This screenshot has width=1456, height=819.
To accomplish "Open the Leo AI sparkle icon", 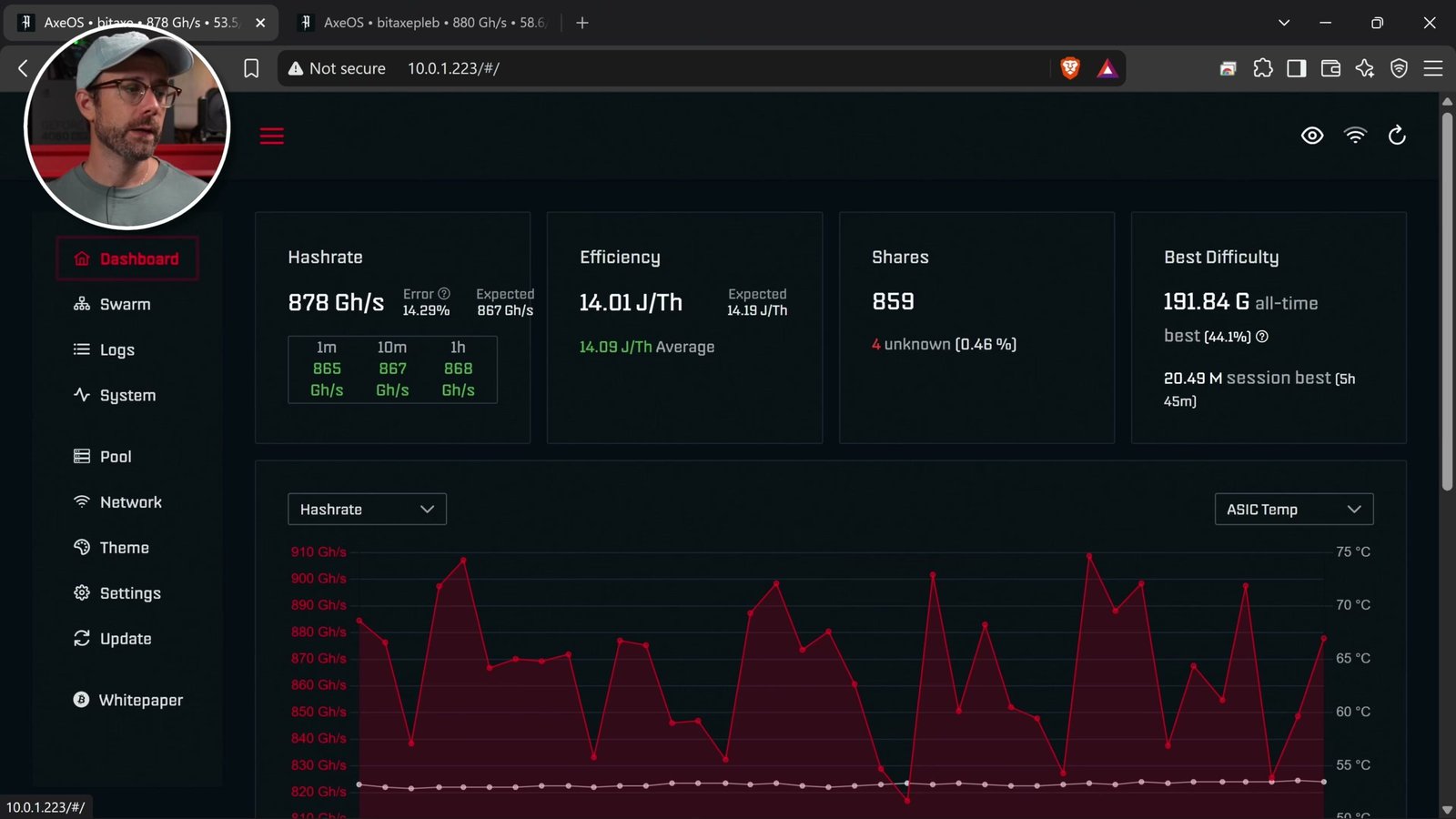I will click(1364, 68).
